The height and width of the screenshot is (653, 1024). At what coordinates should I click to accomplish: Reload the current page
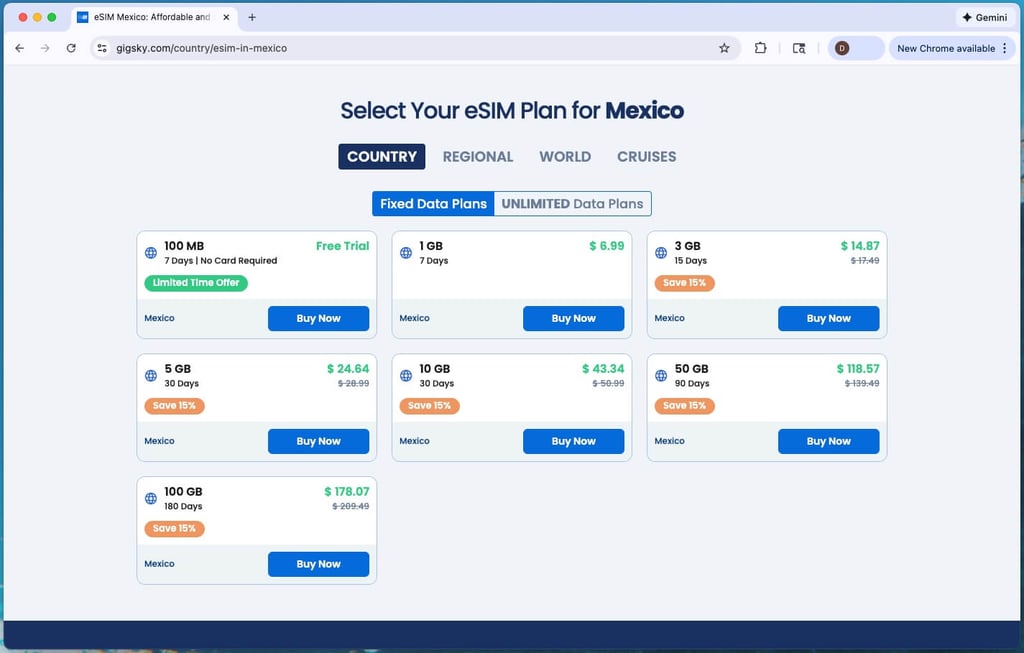tap(71, 48)
